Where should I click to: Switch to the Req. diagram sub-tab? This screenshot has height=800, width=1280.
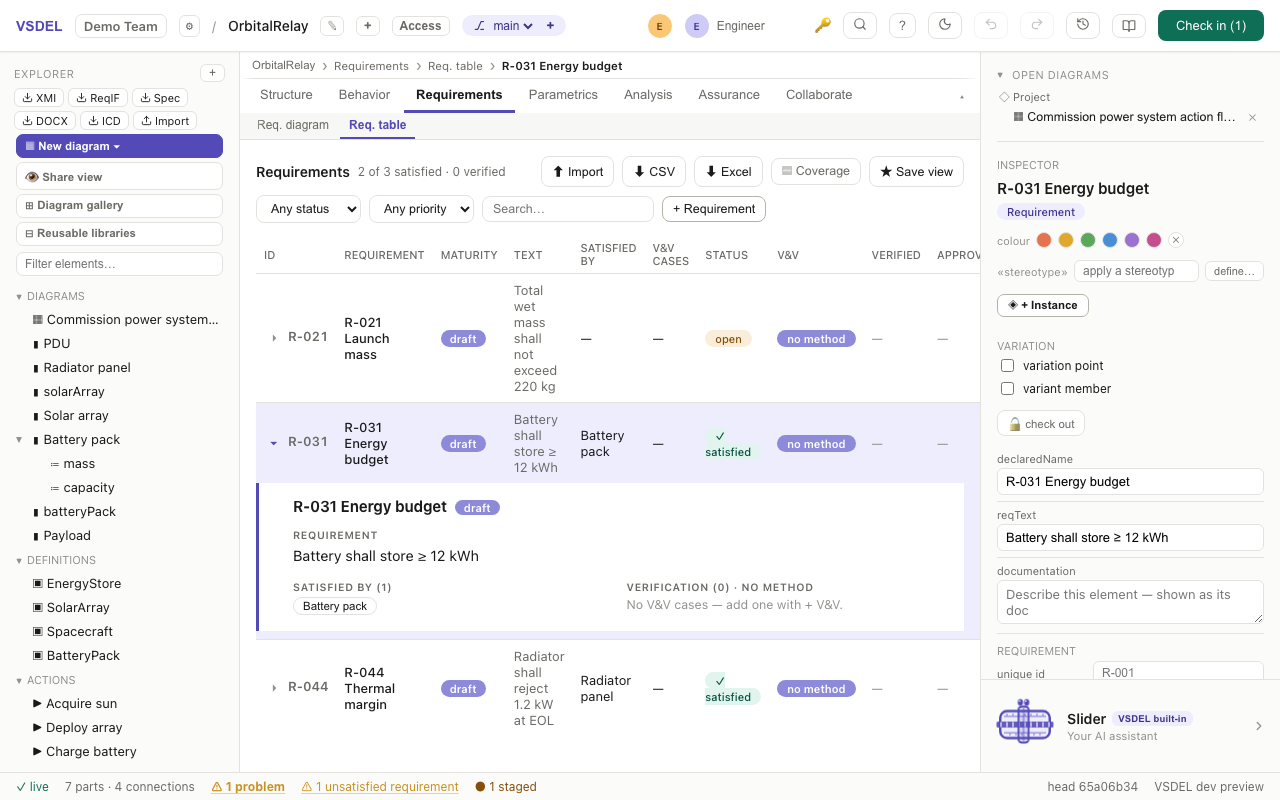(x=293, y=125)
